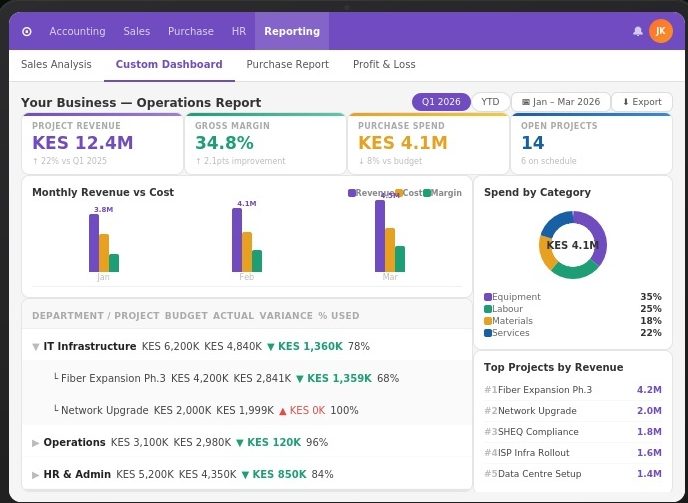Open notifications bell icon
Viewport: 688px width, 503px height.
pos(638,31)
